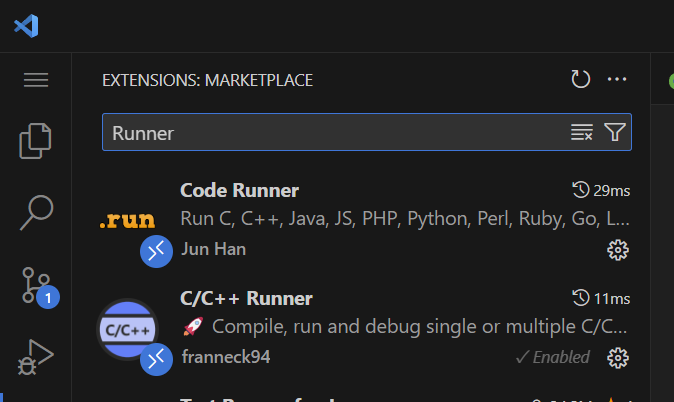Open the Run and Debug view

point(35,357)
